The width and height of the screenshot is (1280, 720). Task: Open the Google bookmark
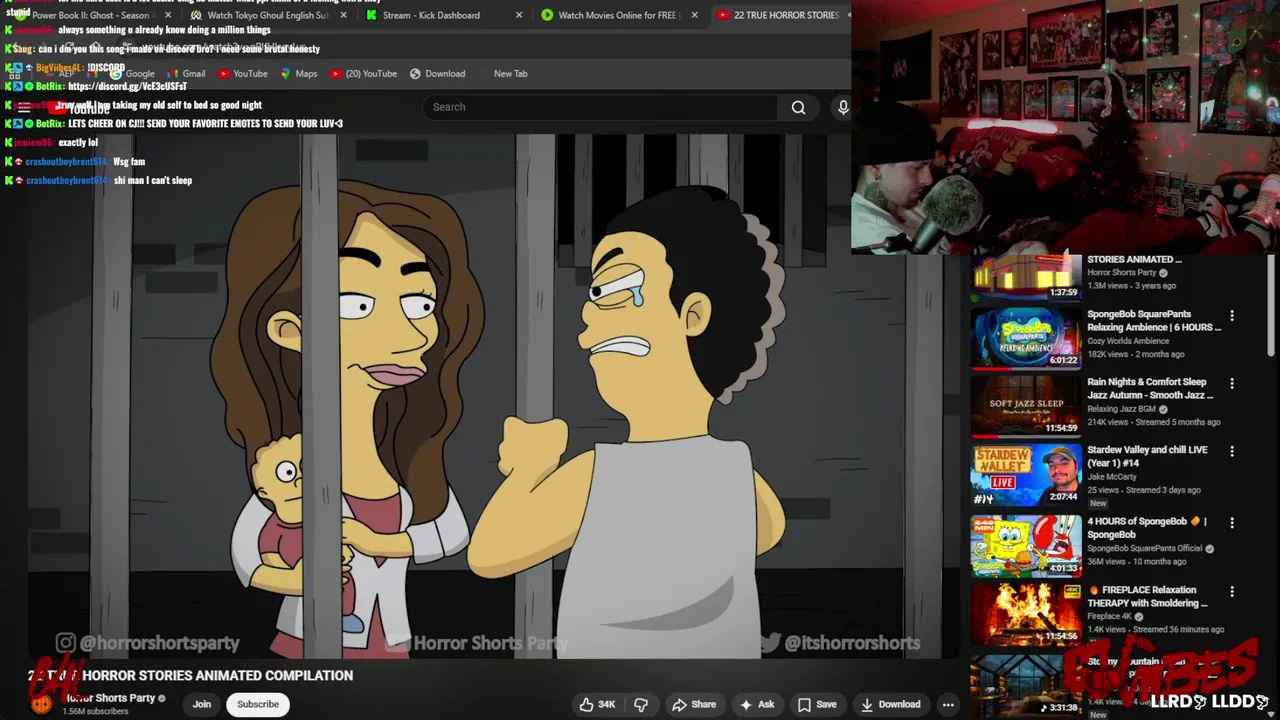pos(132,73)
